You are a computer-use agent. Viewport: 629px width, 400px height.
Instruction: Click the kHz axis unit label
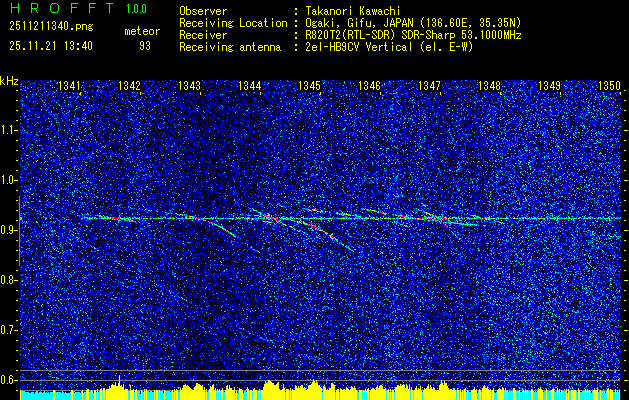pos(9,81)
